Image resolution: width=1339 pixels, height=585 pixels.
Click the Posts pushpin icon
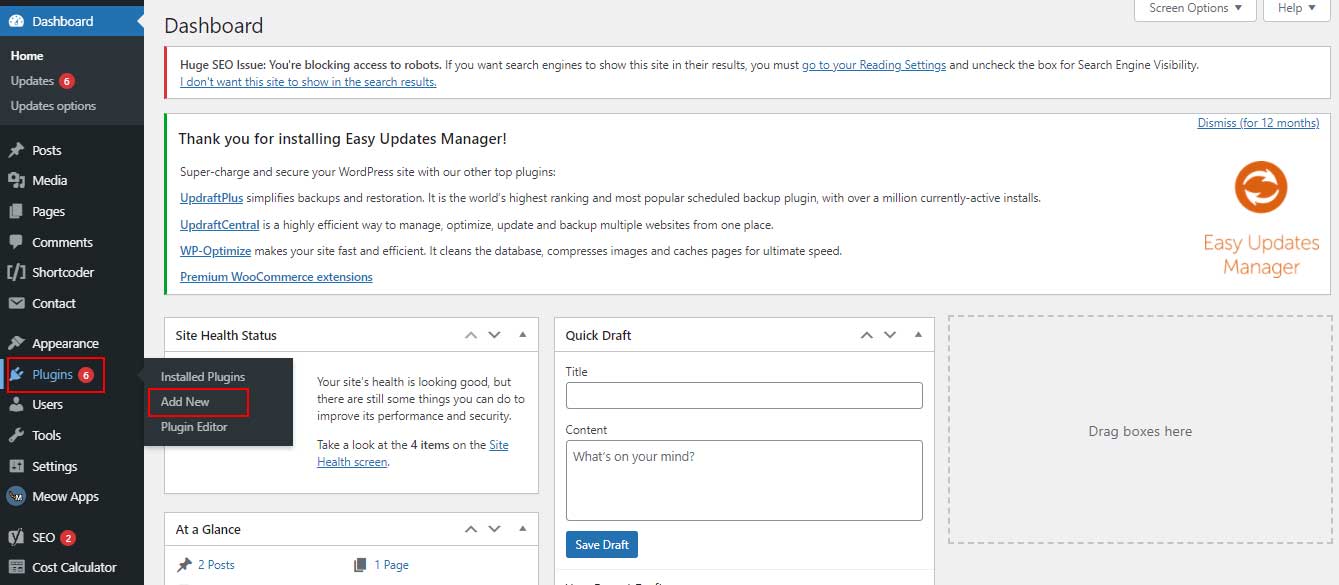(16, 150)
